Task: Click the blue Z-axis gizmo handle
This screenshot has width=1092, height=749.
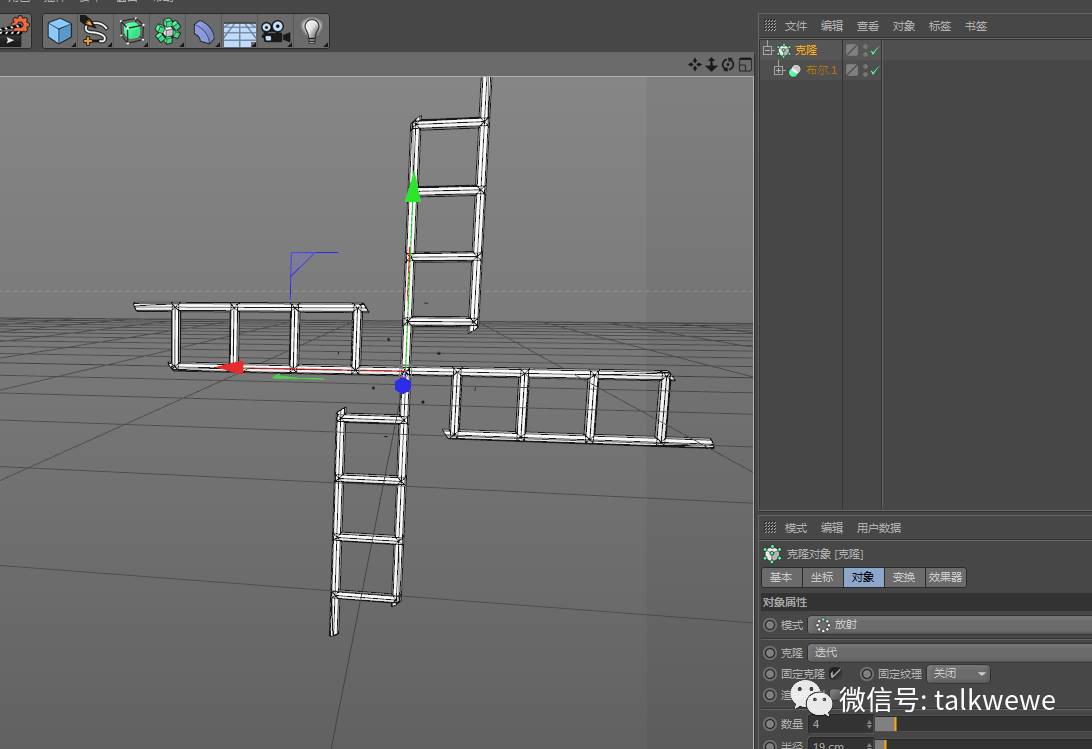Action: pos(403,385)
